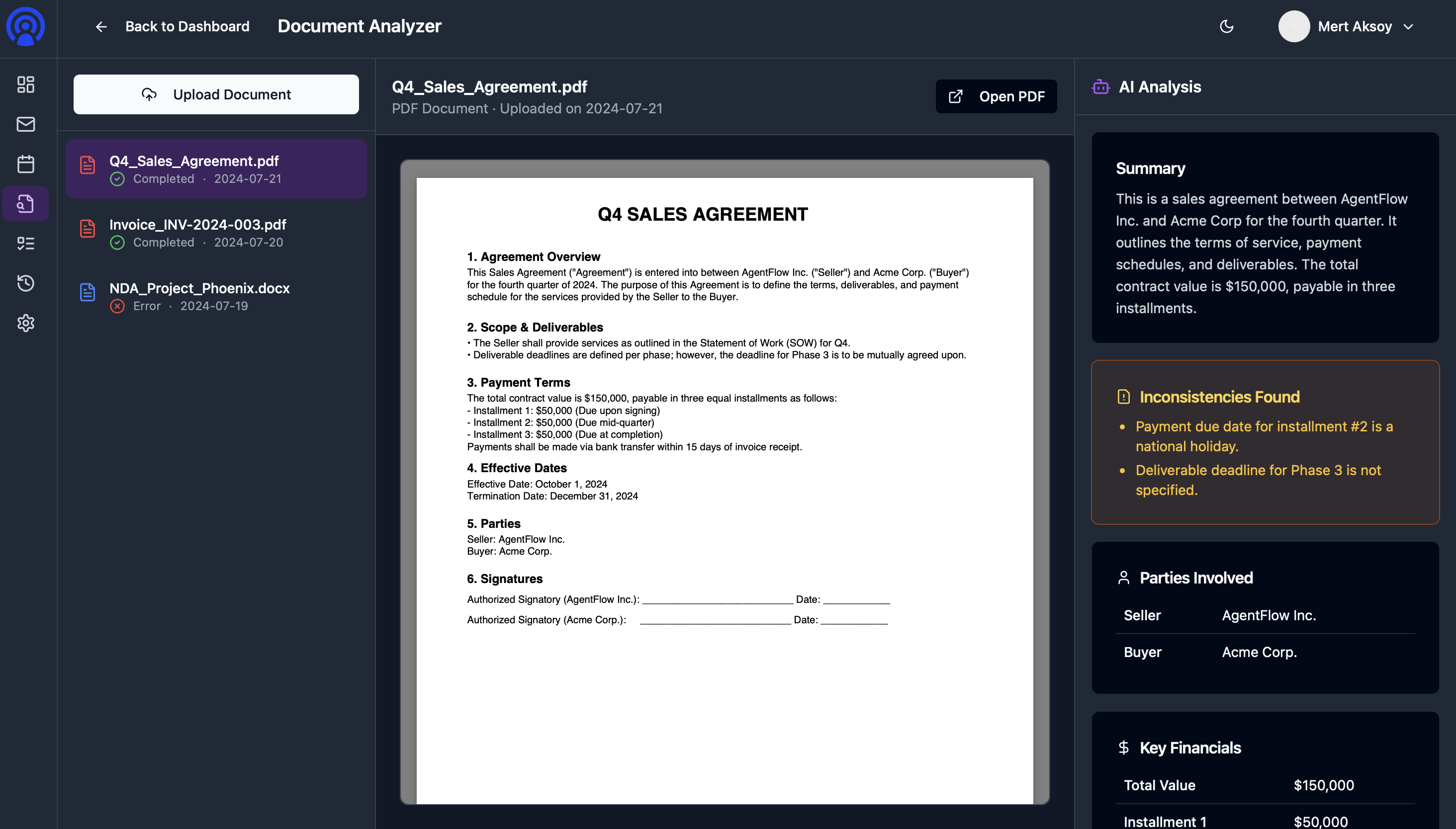
Task: Select Invoice_INV-2024-003.pdf in list
Action: click(216, 233)
